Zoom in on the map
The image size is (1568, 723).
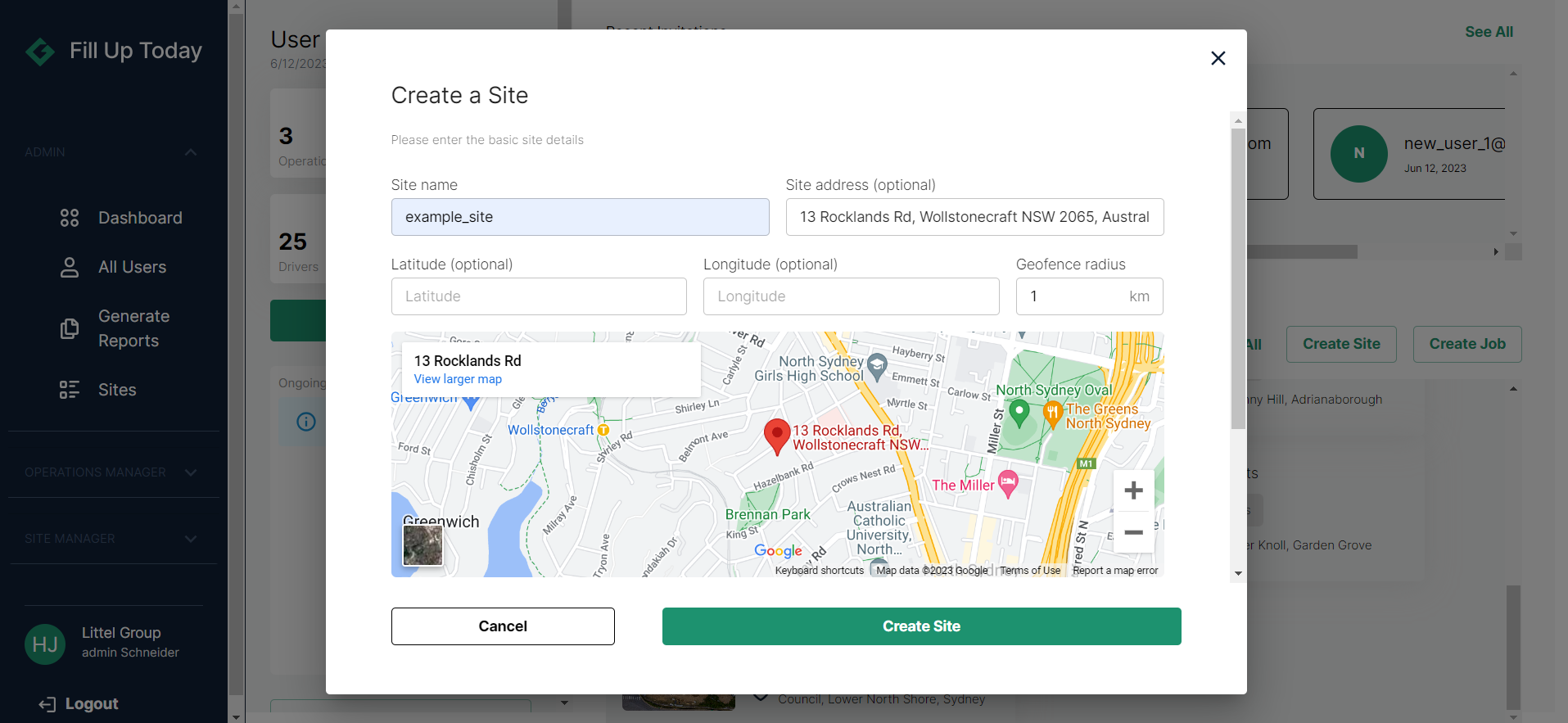click(x=1133, y=490)
